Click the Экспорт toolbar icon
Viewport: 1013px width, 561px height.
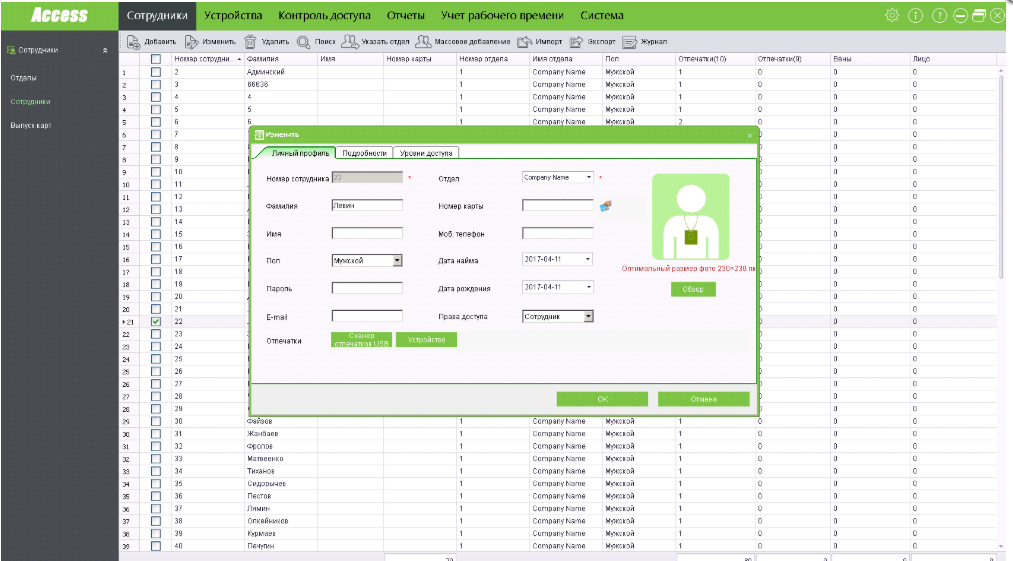pyautogui.click(x=576, y=42)
